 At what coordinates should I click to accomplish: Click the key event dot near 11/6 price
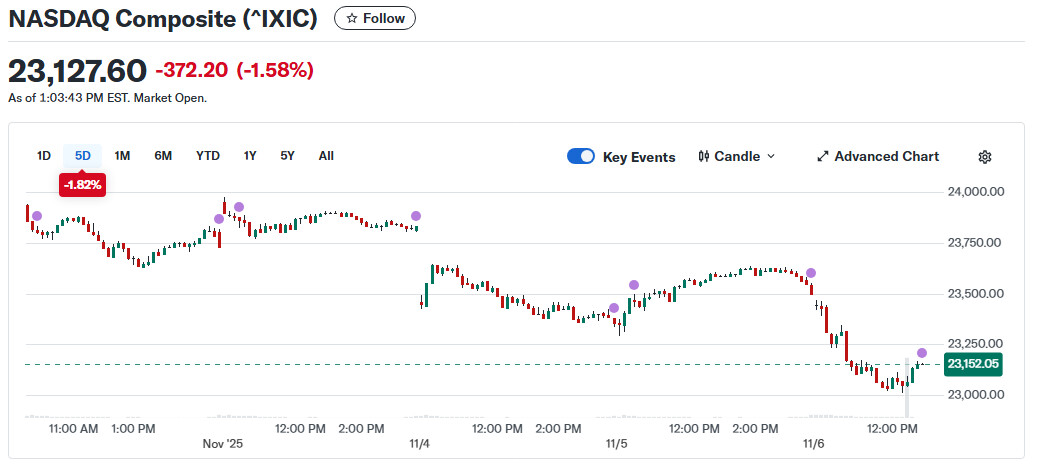tap(922, 353)
